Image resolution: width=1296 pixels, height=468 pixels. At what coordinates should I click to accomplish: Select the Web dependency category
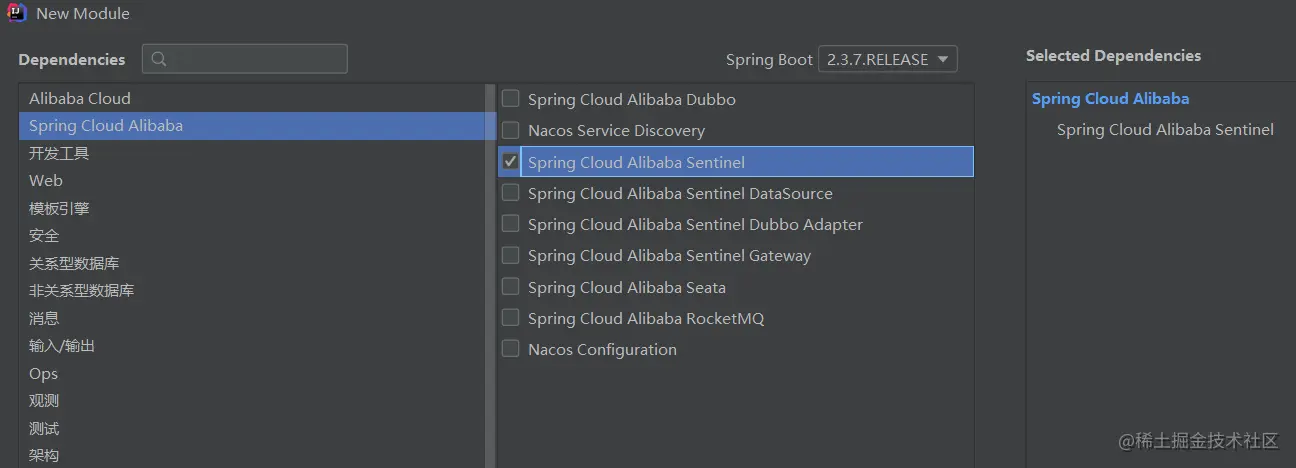coord(46,181)
